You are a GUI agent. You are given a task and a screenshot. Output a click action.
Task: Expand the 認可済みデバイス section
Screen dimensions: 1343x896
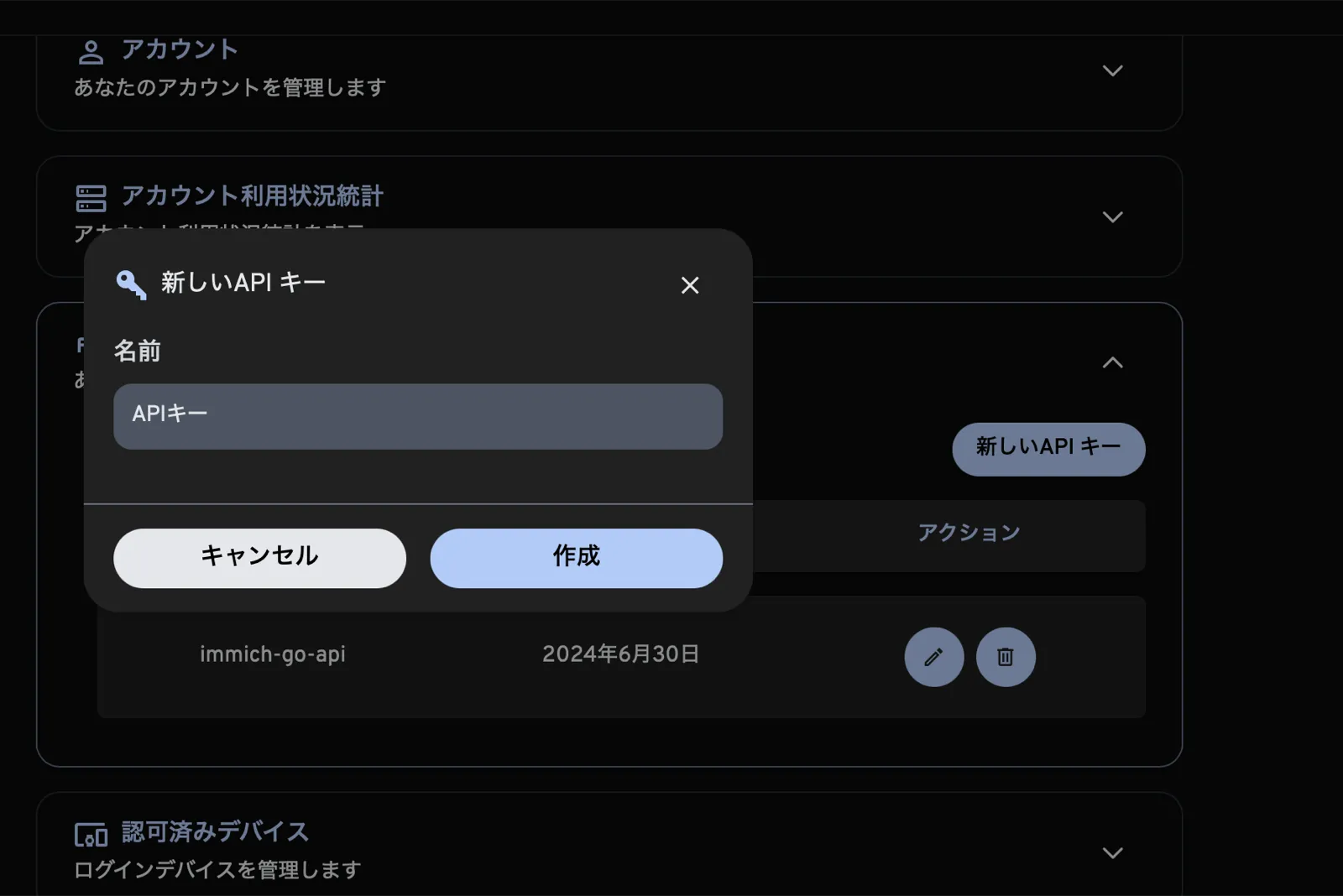[1113, 852]
